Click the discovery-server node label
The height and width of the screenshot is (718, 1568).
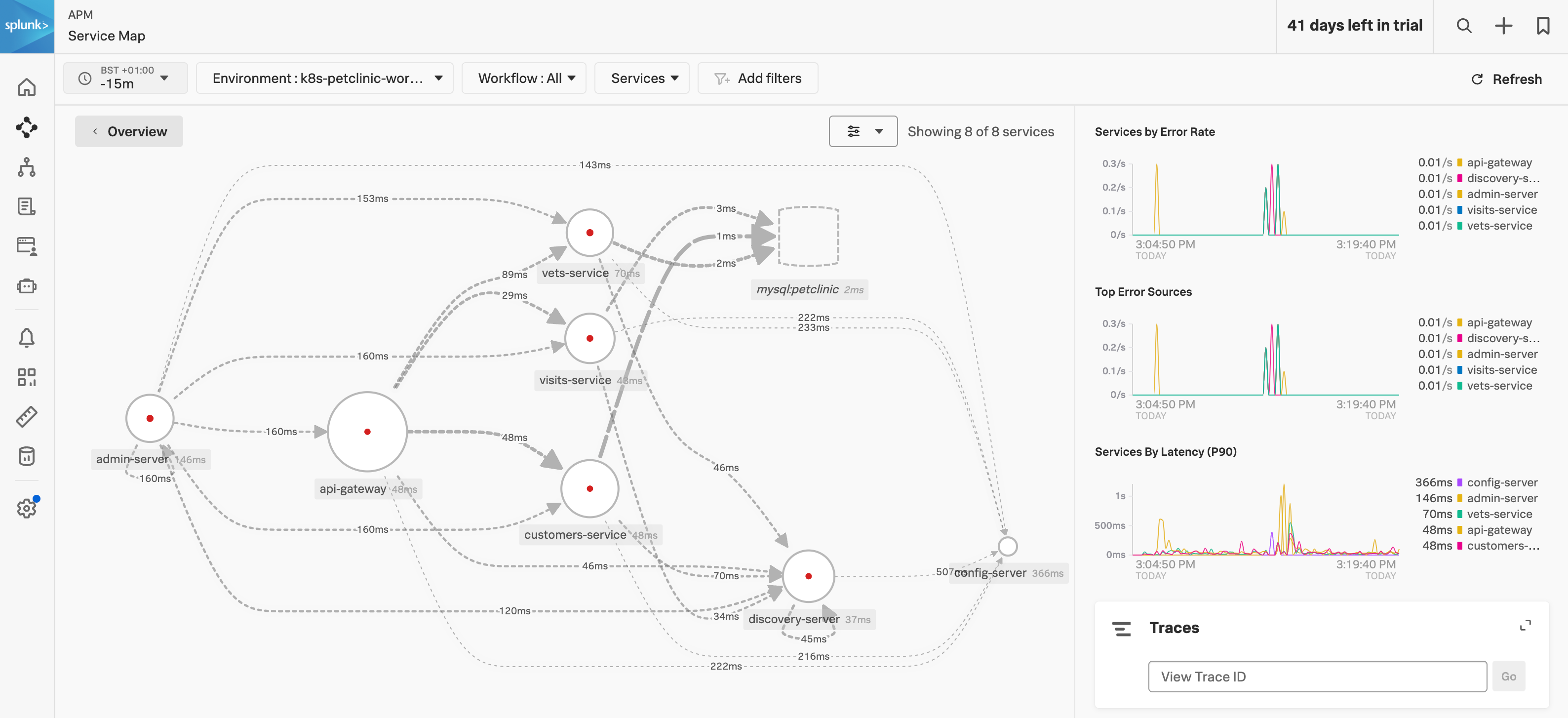tap(809, 619)
